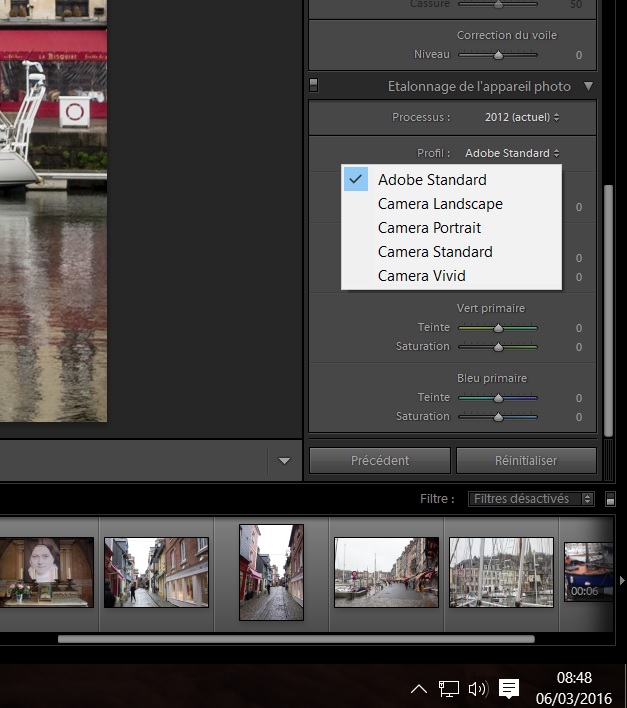Select the portrait painting thumbnail in filmstrip
Screen dimensions: 627x708
47,572
